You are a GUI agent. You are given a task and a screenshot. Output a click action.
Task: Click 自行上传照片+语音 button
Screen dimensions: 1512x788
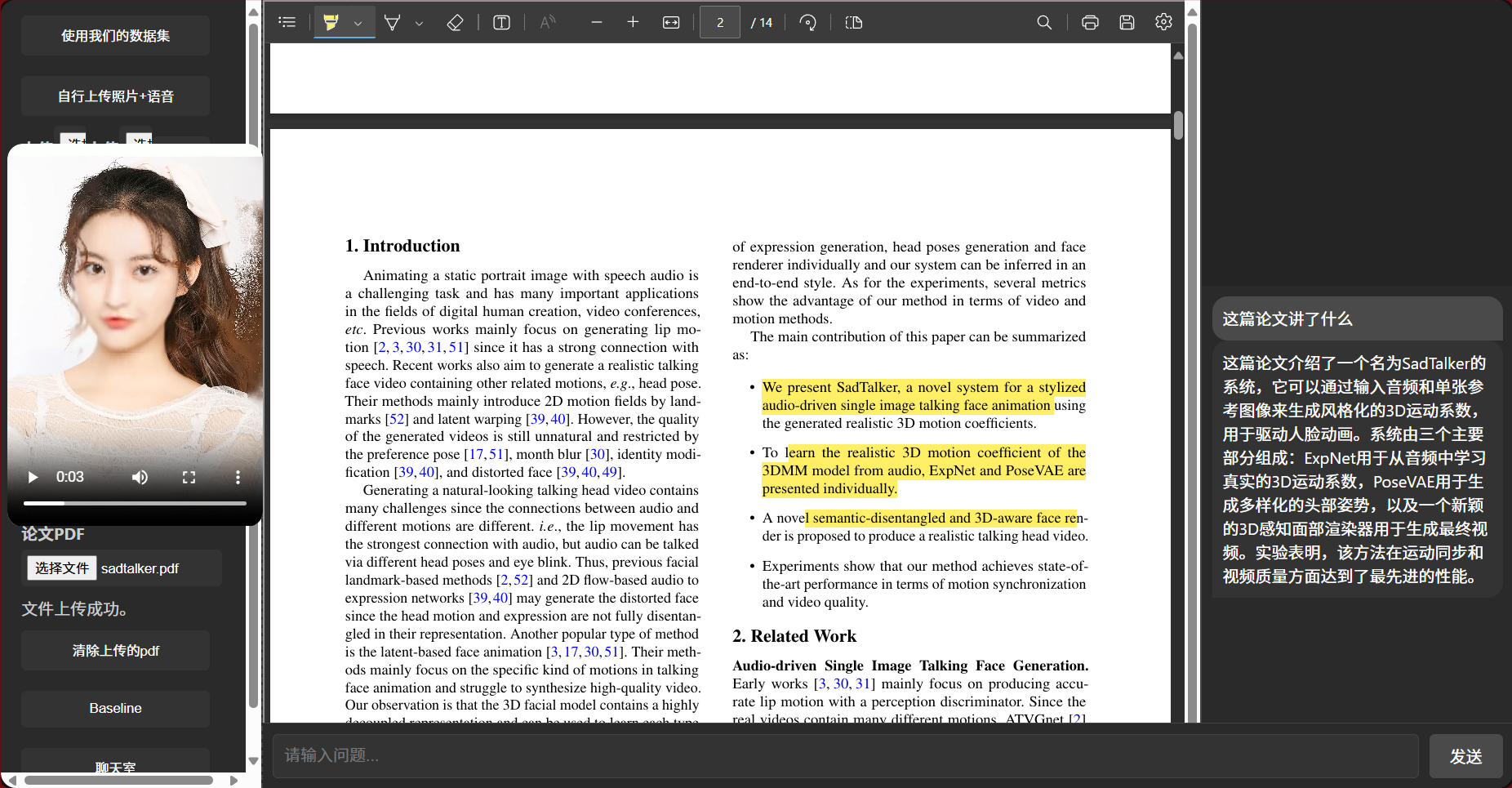click(115, 96)
